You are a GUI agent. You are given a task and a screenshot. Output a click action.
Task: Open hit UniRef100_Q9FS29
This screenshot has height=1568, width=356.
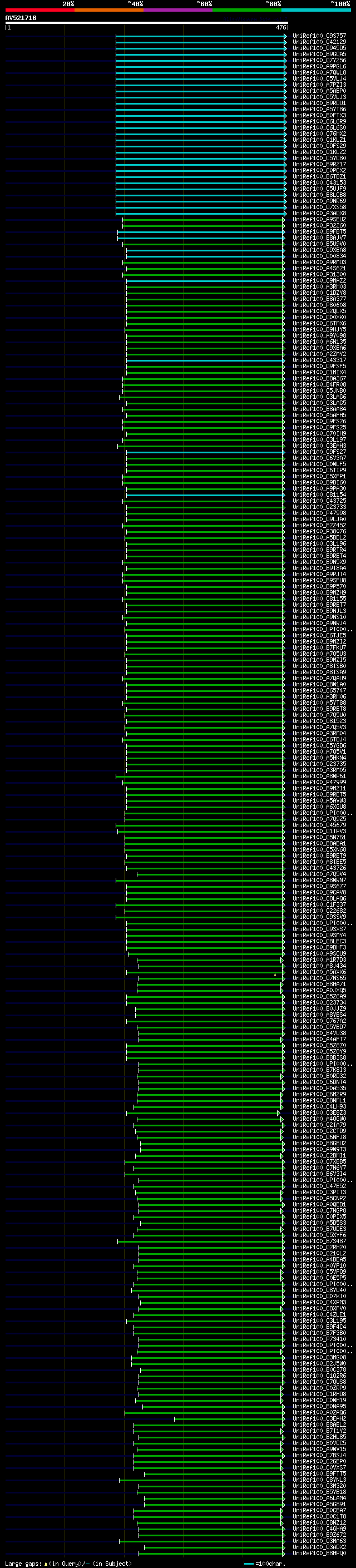(319, 146)
